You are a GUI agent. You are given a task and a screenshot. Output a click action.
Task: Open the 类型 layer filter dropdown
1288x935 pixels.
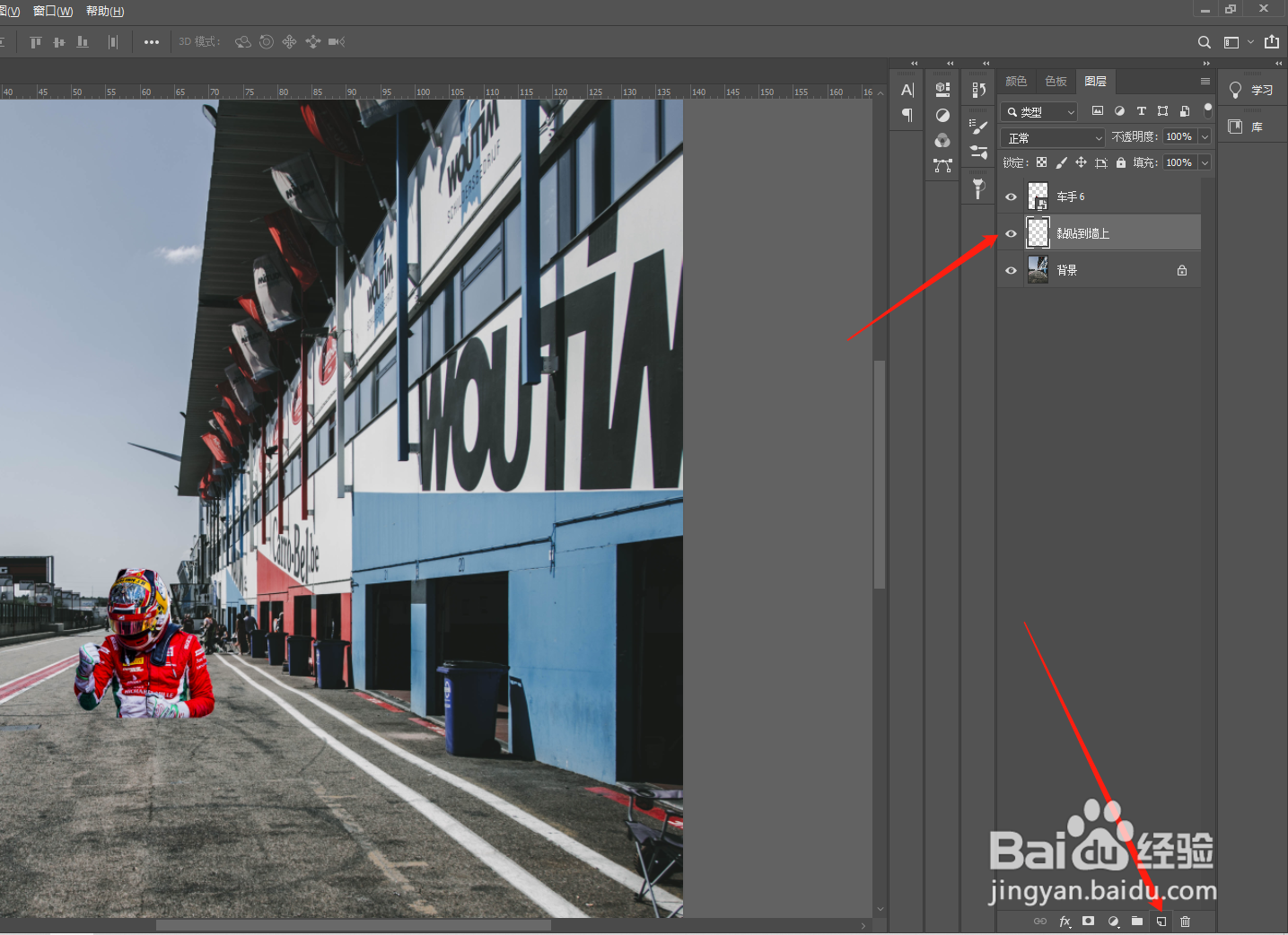1039,112
